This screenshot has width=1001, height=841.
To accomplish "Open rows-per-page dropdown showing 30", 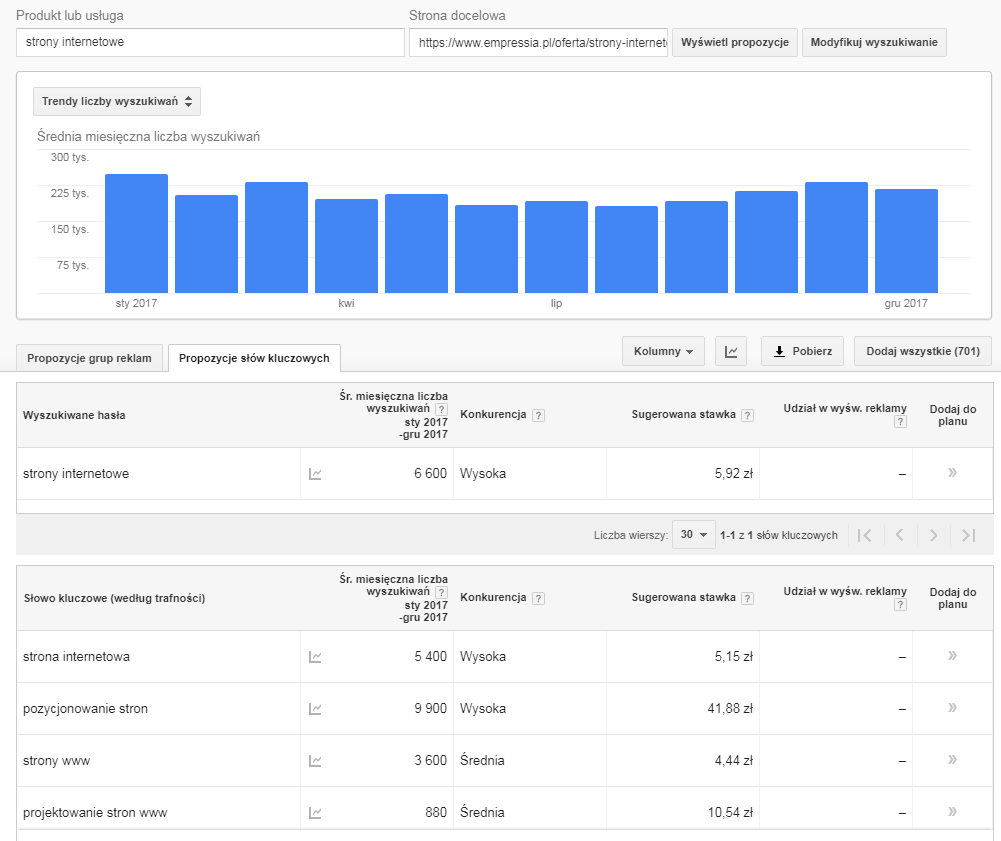I will coord(693,534).
